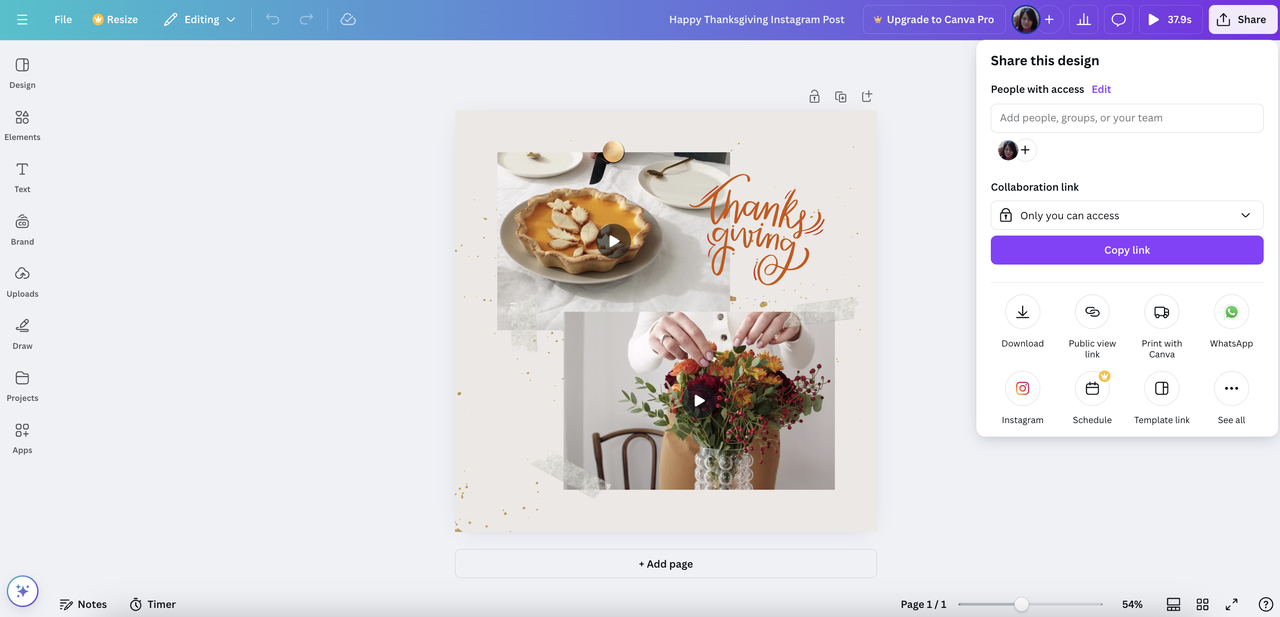Viewport: 1280px width, 617px height.
Task: Click the 54% zoom level
Action: pos(1132,604)
